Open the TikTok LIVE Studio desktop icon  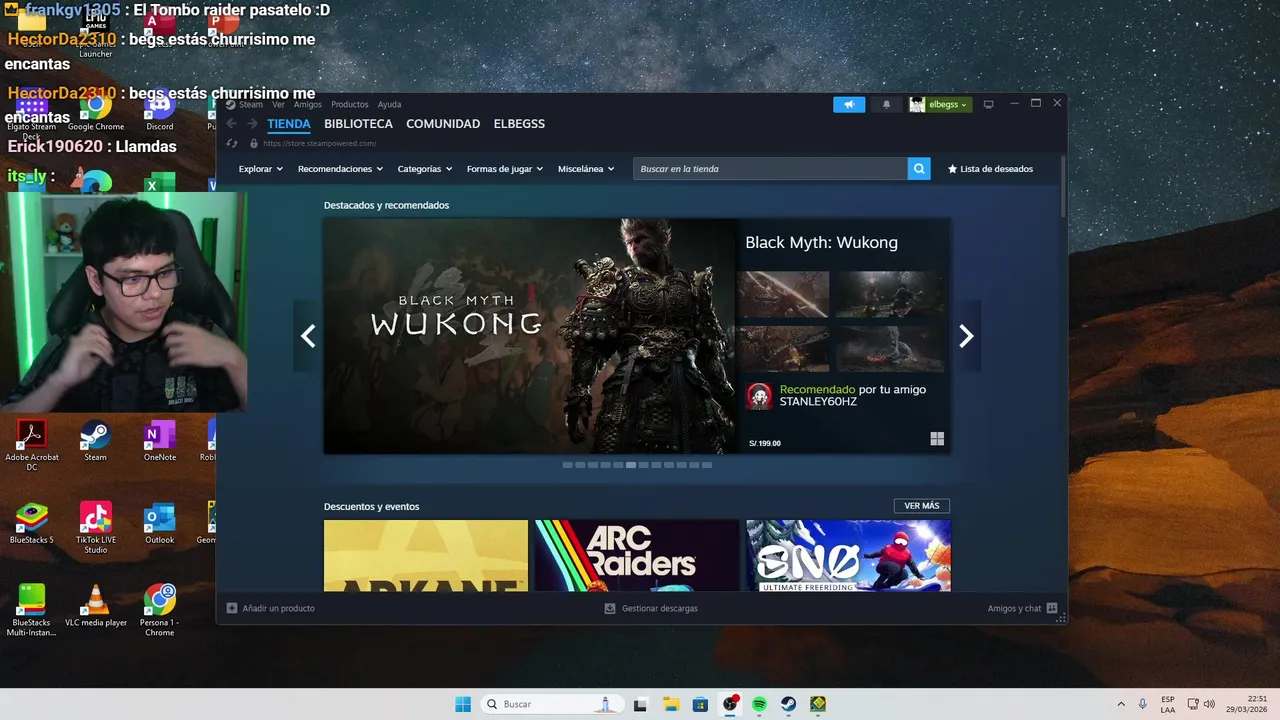(95, 528)
